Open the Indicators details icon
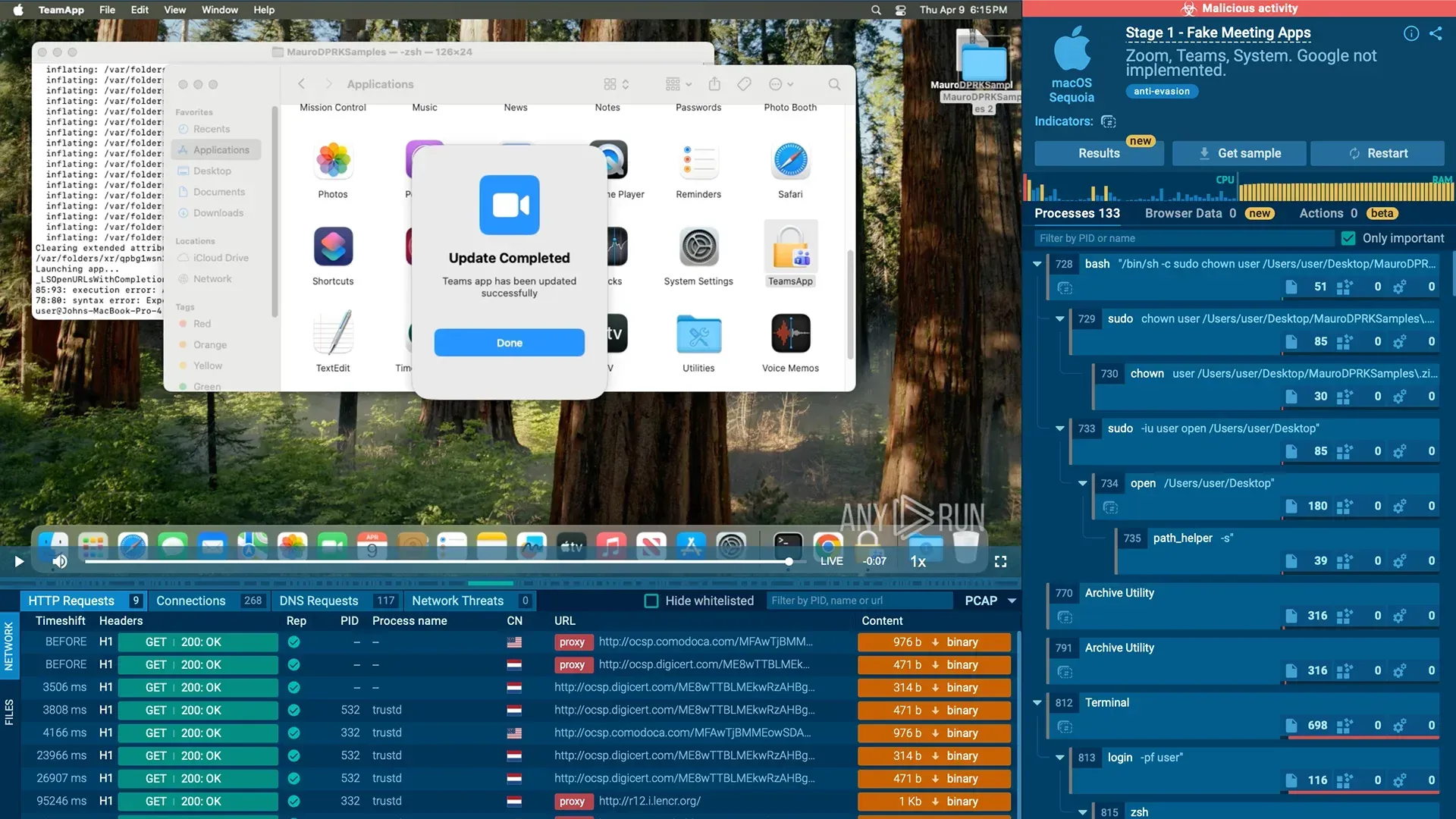The width and height of the screenshot is (1456, 819). (1108, 121)
